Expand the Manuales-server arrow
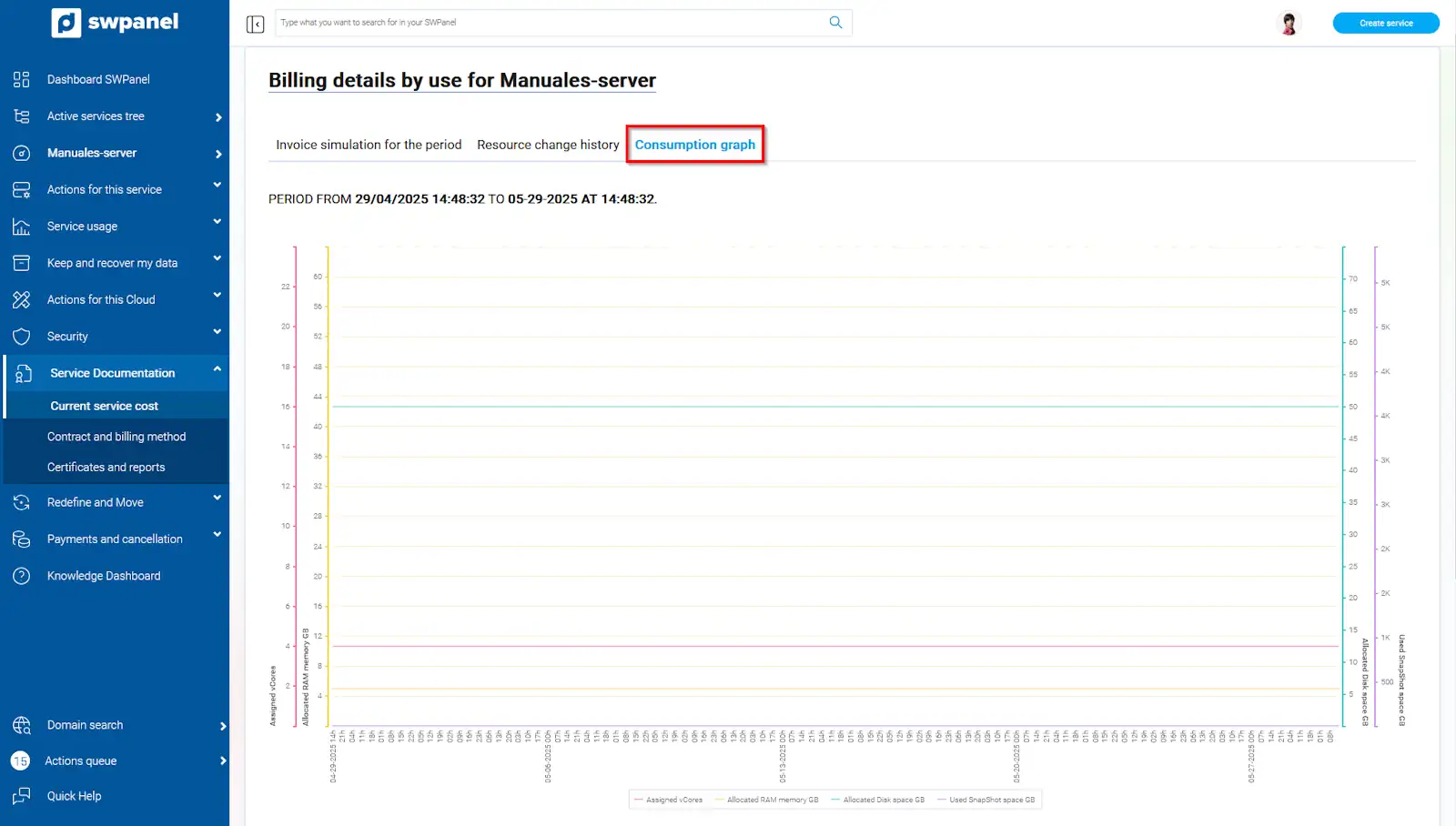 pyautogui.click(x=218, y=154)
